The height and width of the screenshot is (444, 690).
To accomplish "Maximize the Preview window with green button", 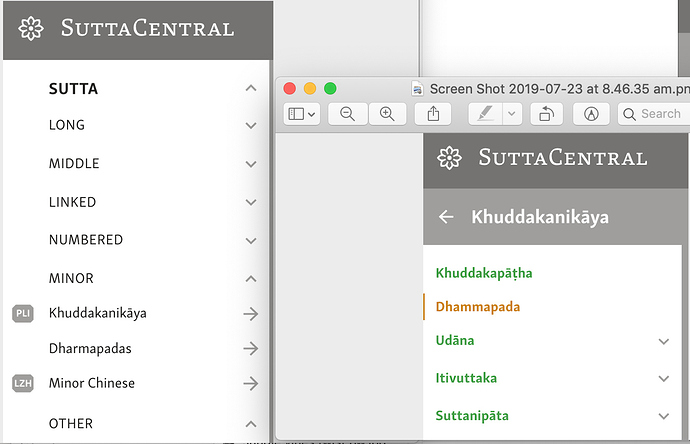I will point(330,88).
